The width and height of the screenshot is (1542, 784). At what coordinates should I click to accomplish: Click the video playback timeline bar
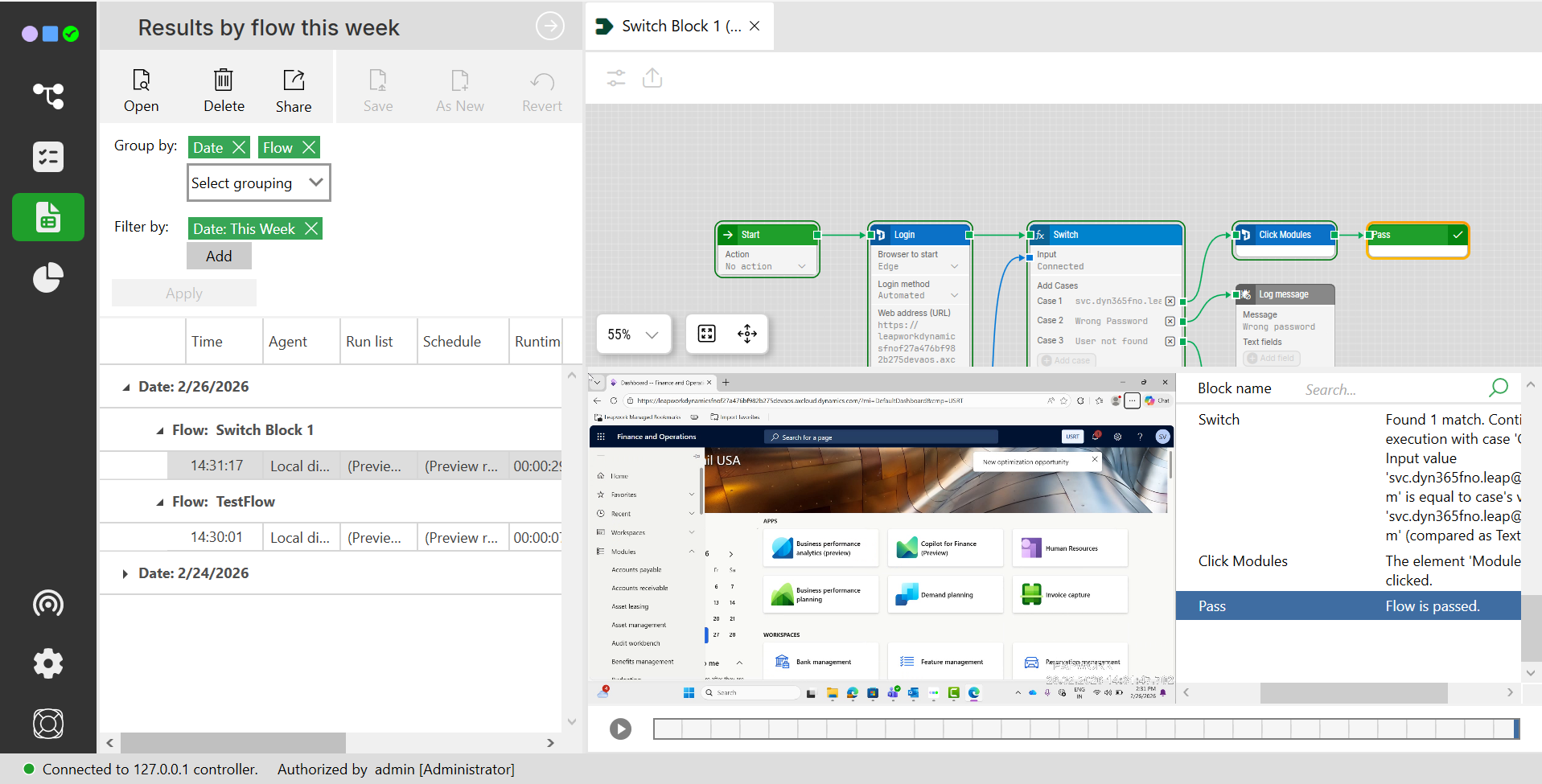(1086, 729)
